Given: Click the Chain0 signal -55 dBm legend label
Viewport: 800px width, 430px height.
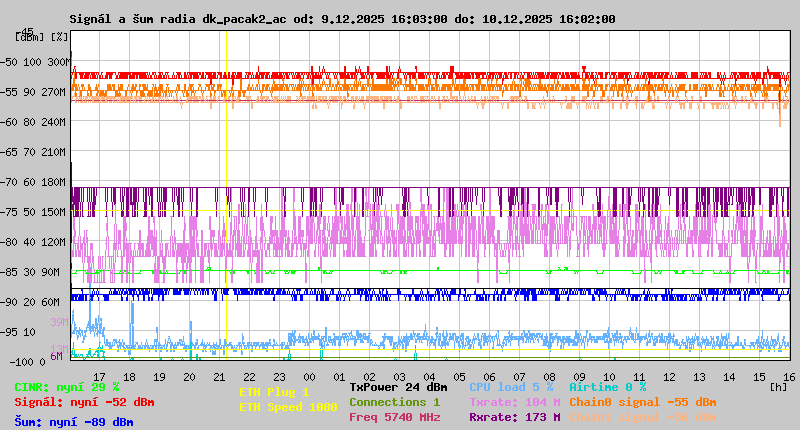Looking at the screenshot, I should pyautogui.click(x=643, y=402).
